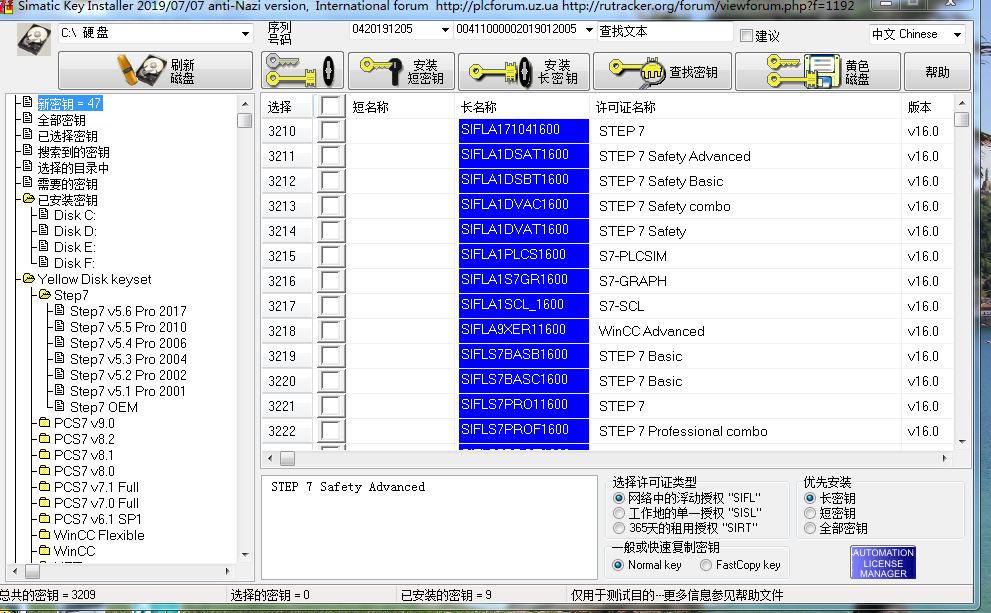Select the FastCopy key radio option
The height and width of the screenshot is (613, 991).
(706, 565)
